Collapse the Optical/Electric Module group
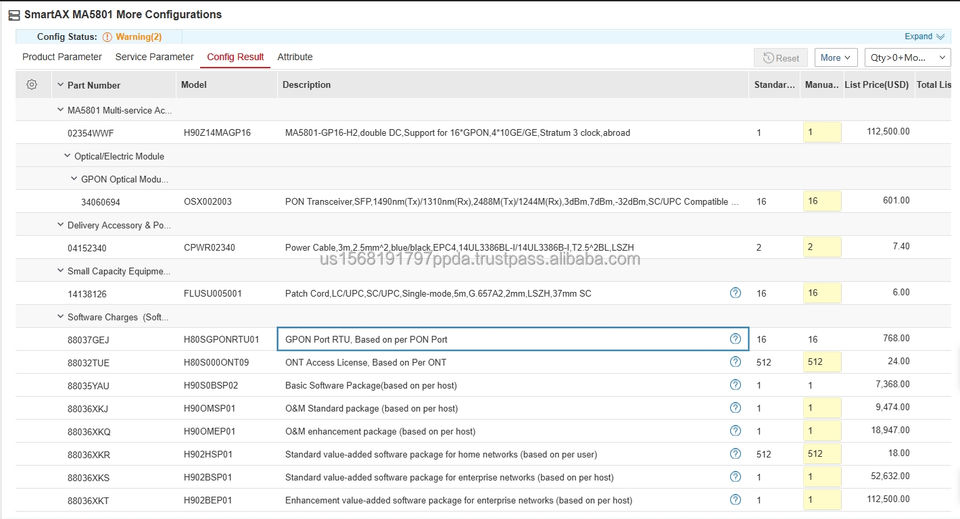 [67, 156]
